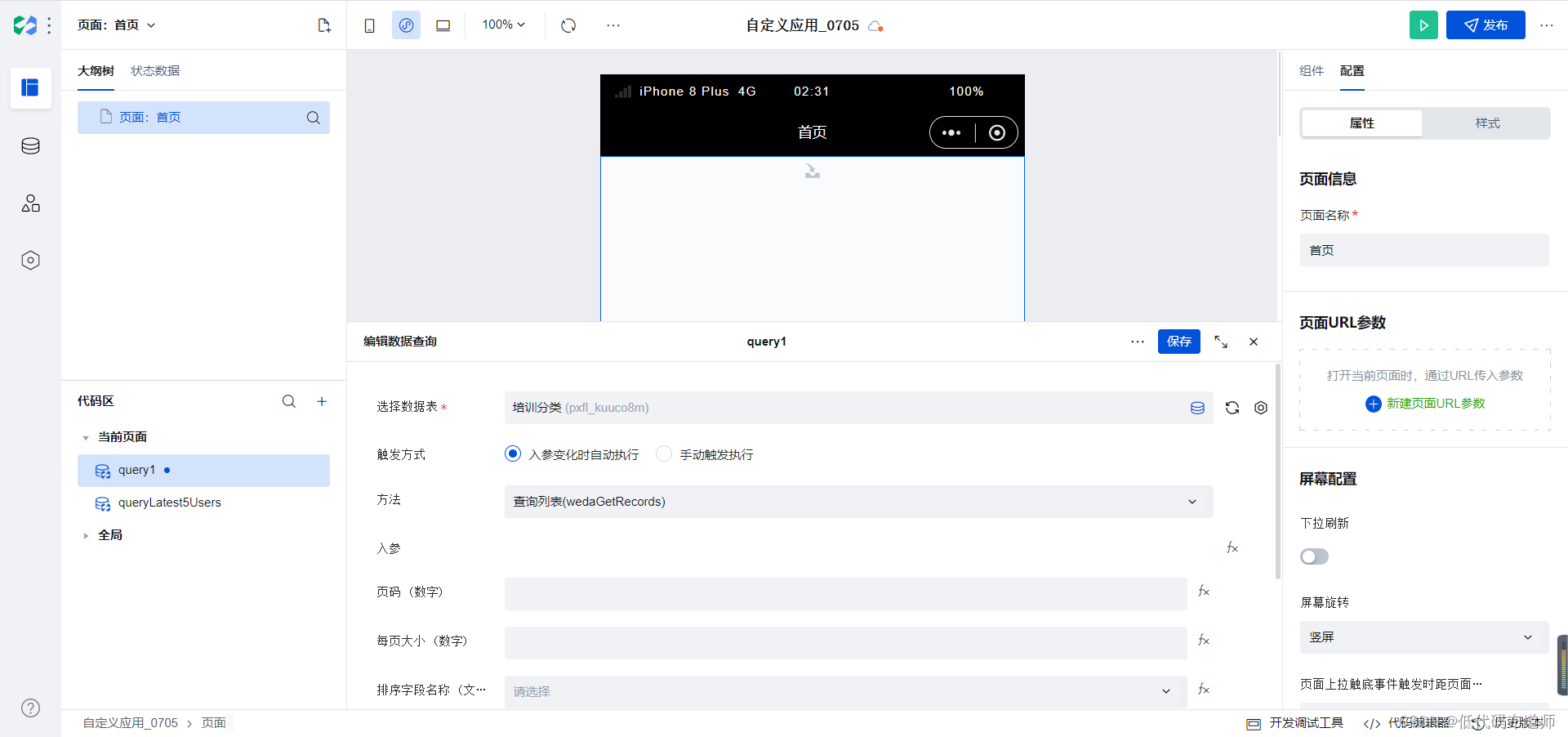This screenshot has width=1568, height=737.
Task: Collapse the 当前页面 tree group
Action: (x=86, y=438)
